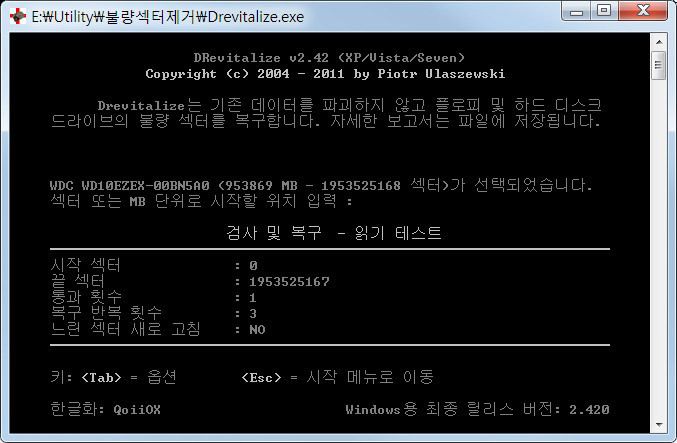Click the DRevitalize v2.42 header line
This screenshot has width=677, height=443.
[x=329, y=58]
